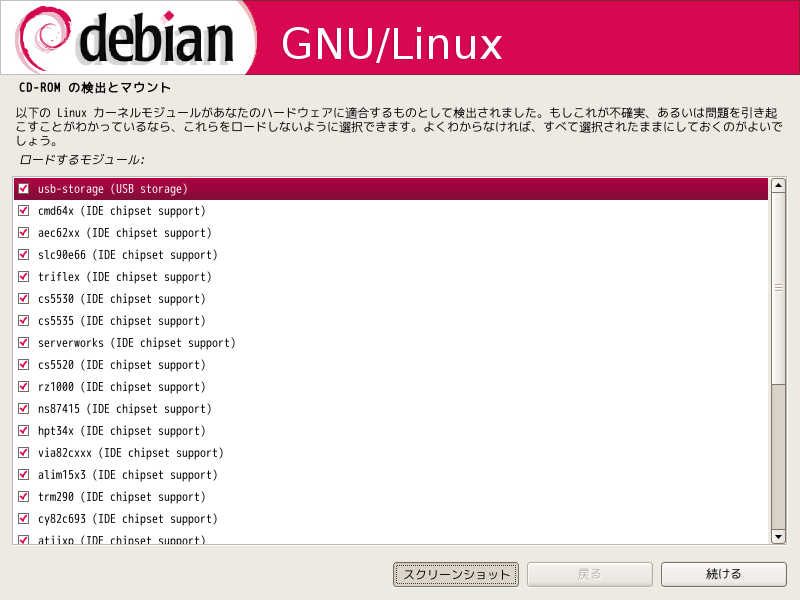Toggle the cs5530 module checkbox
Viewport: 800px width, 600px height.
tap(23, 298)
